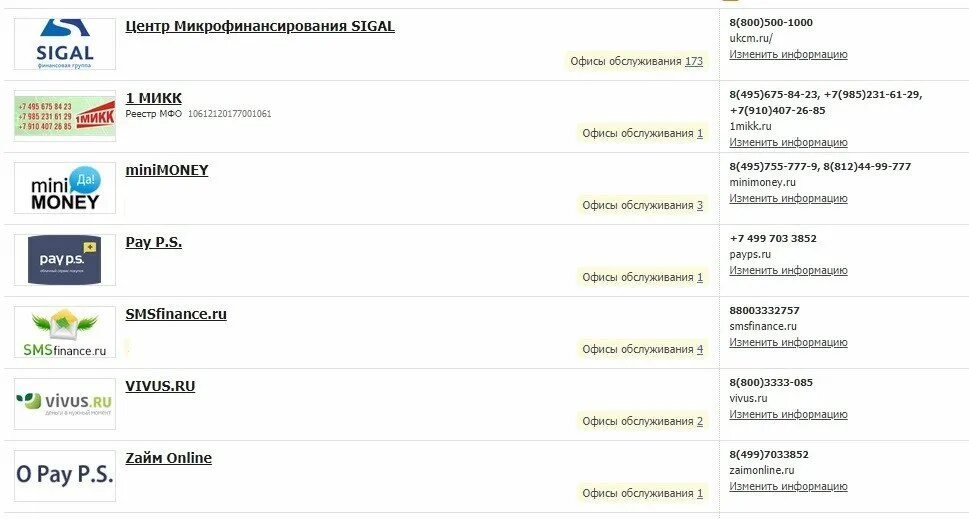View SIGAL's 173 service offices
Viewport: 969px width, 519px height.
[x=694, y=61]
